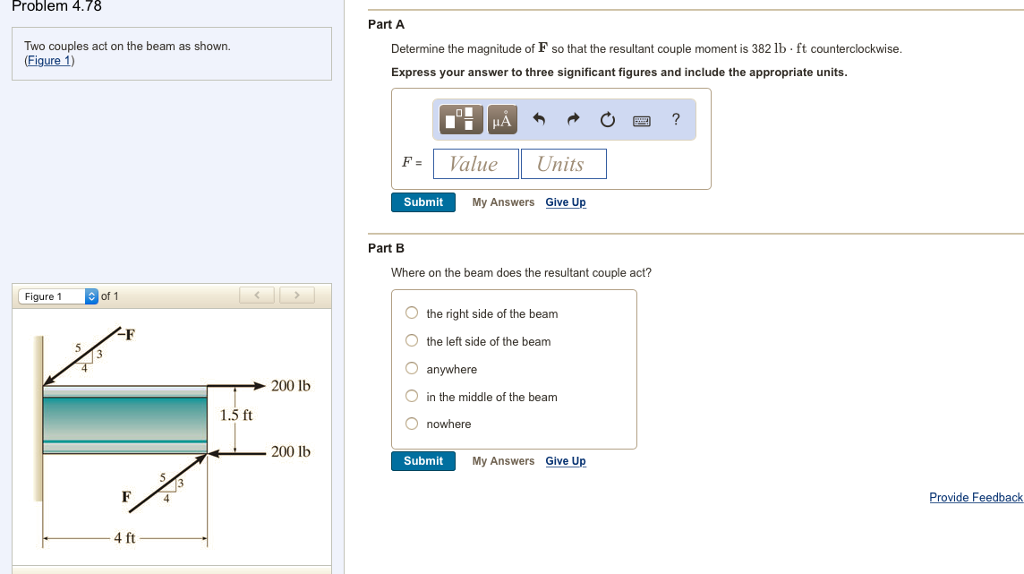Choose 'anywhere' option
This screenshot has height=574, width=1024.
tap(411, 368)
